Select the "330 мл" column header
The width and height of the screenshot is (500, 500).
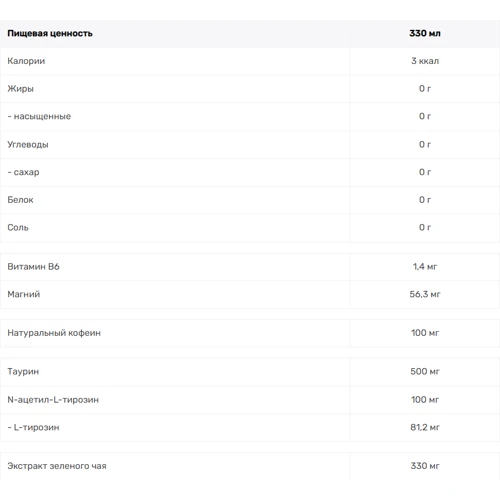point(425,33)
